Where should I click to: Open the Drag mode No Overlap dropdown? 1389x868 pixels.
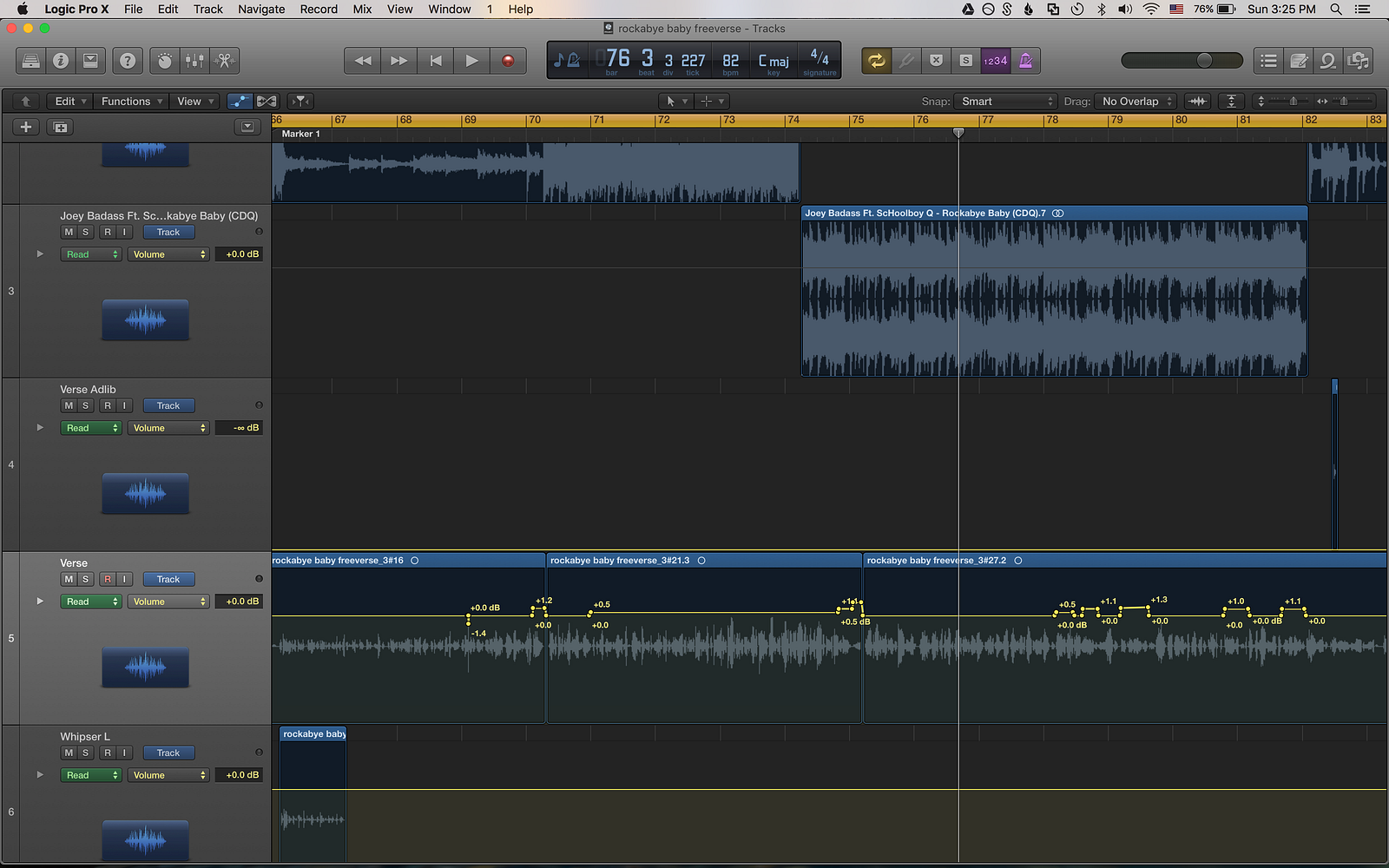1135,102
